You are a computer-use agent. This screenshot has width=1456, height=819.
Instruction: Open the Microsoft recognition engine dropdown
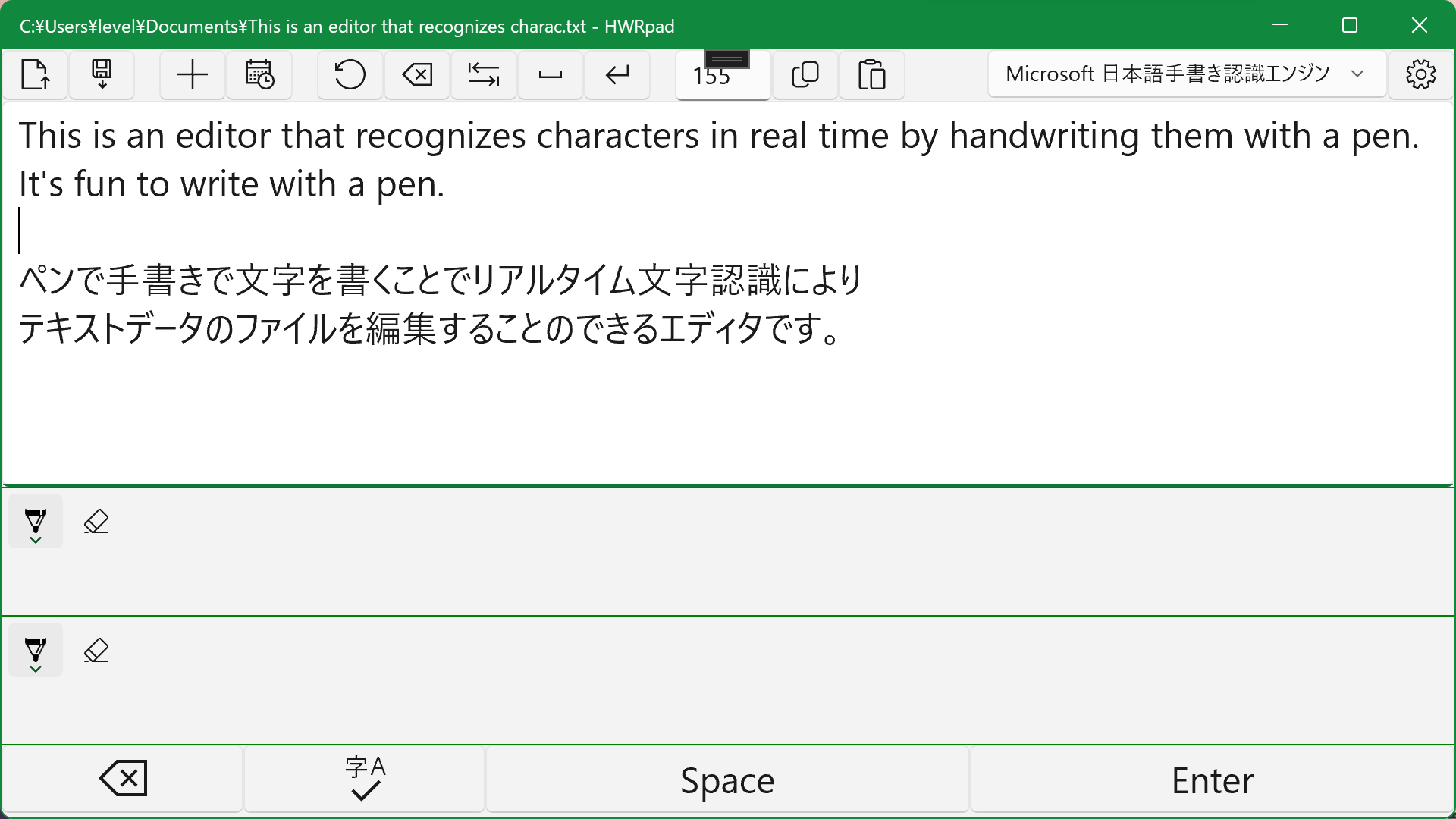point(1187,74)
